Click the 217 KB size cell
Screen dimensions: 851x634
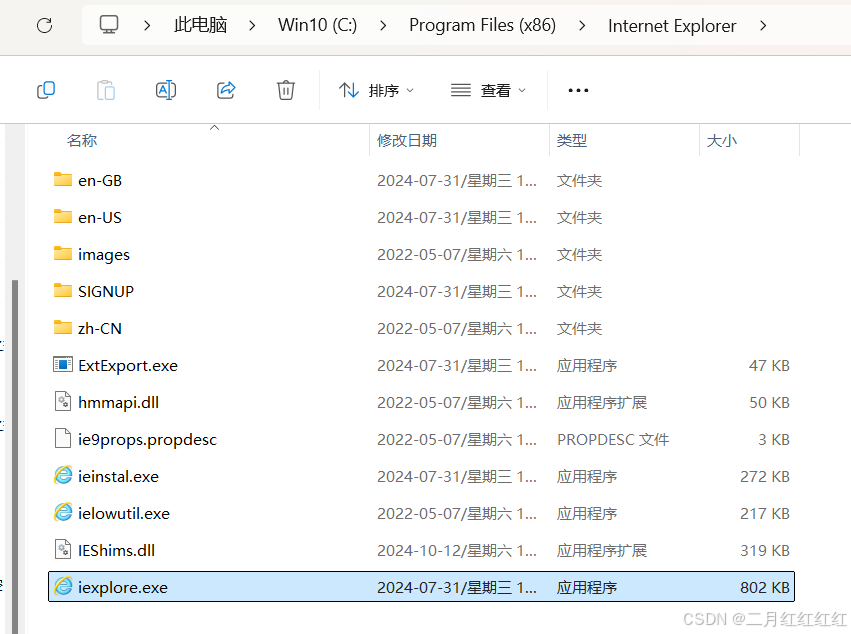coord(765,513)
